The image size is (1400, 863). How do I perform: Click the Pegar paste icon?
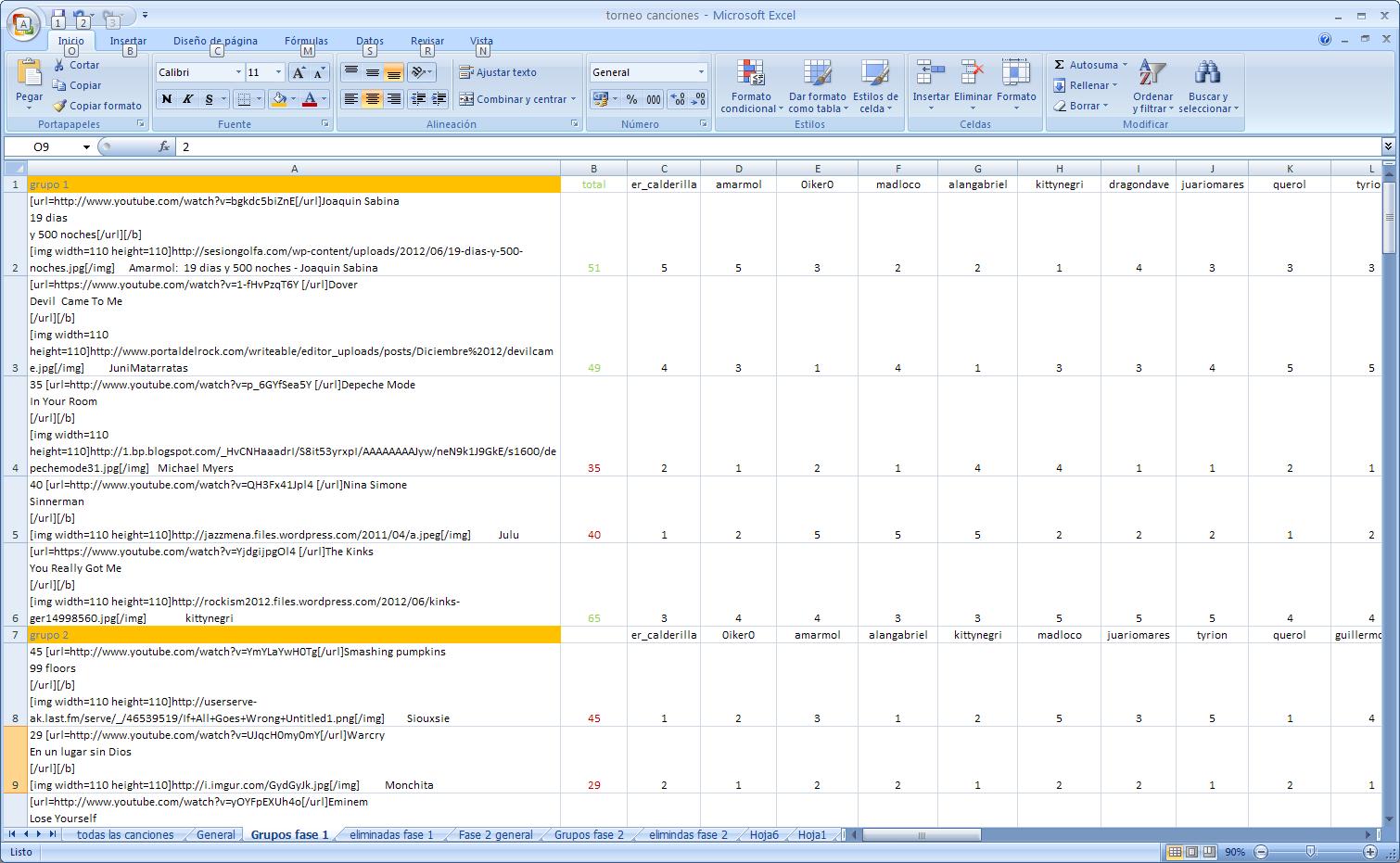29,72
